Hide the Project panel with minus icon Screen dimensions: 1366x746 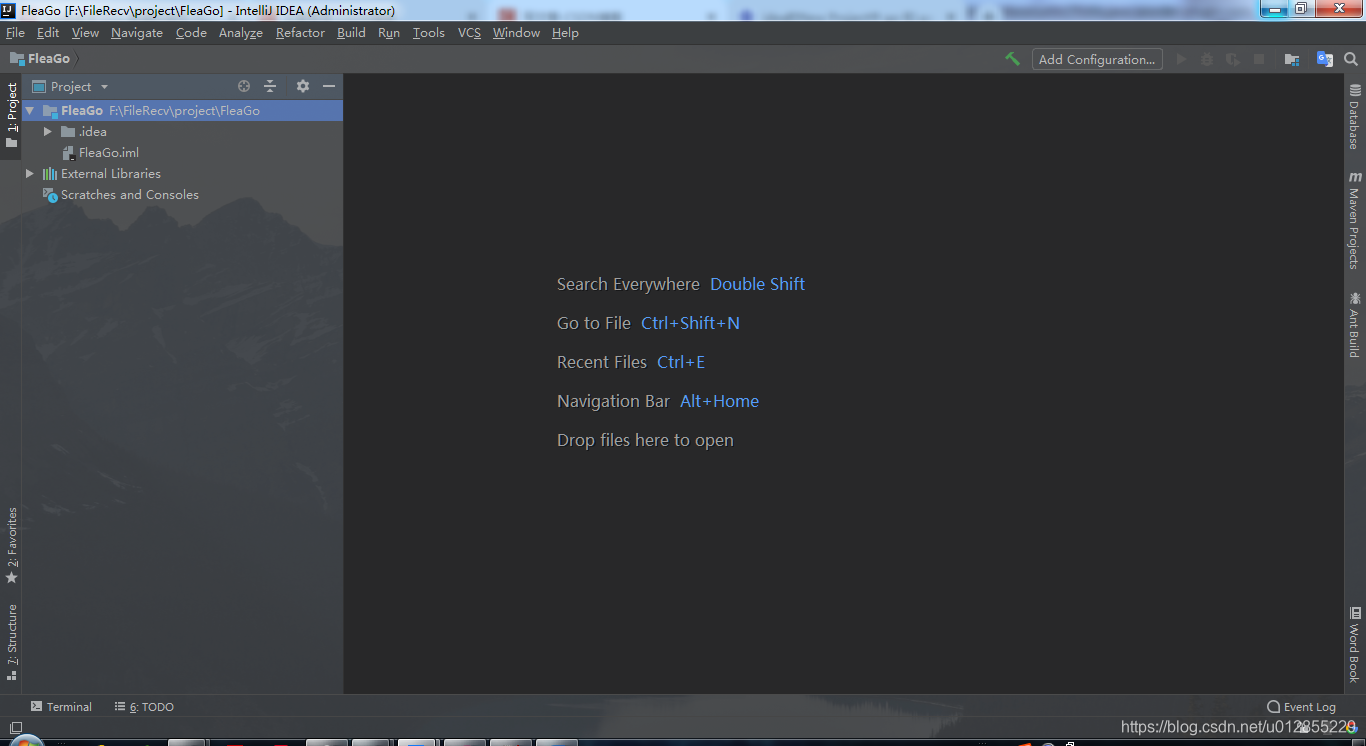pos(328,86)
